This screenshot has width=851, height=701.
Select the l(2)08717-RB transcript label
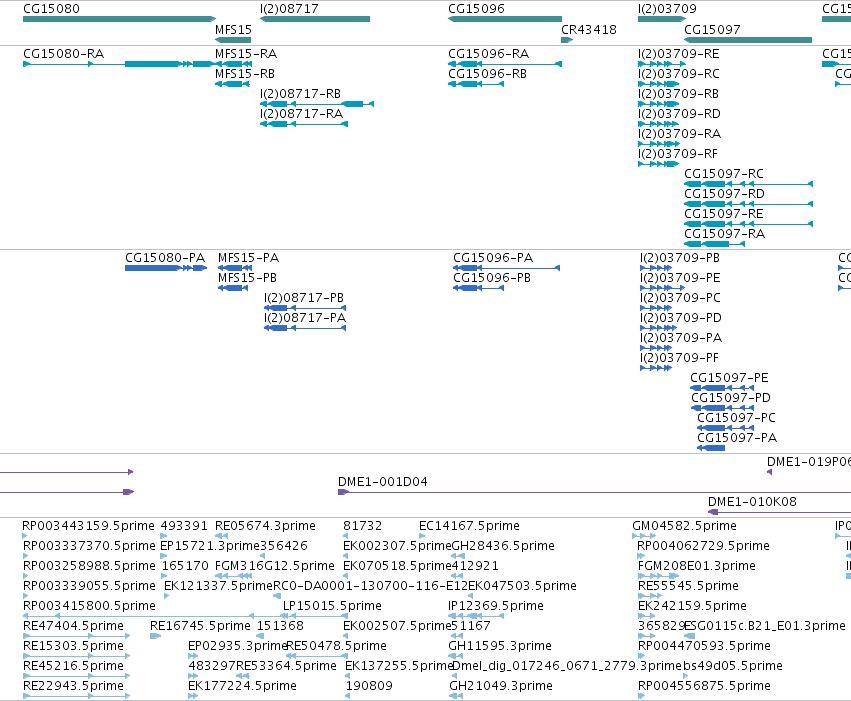(300, 94)
